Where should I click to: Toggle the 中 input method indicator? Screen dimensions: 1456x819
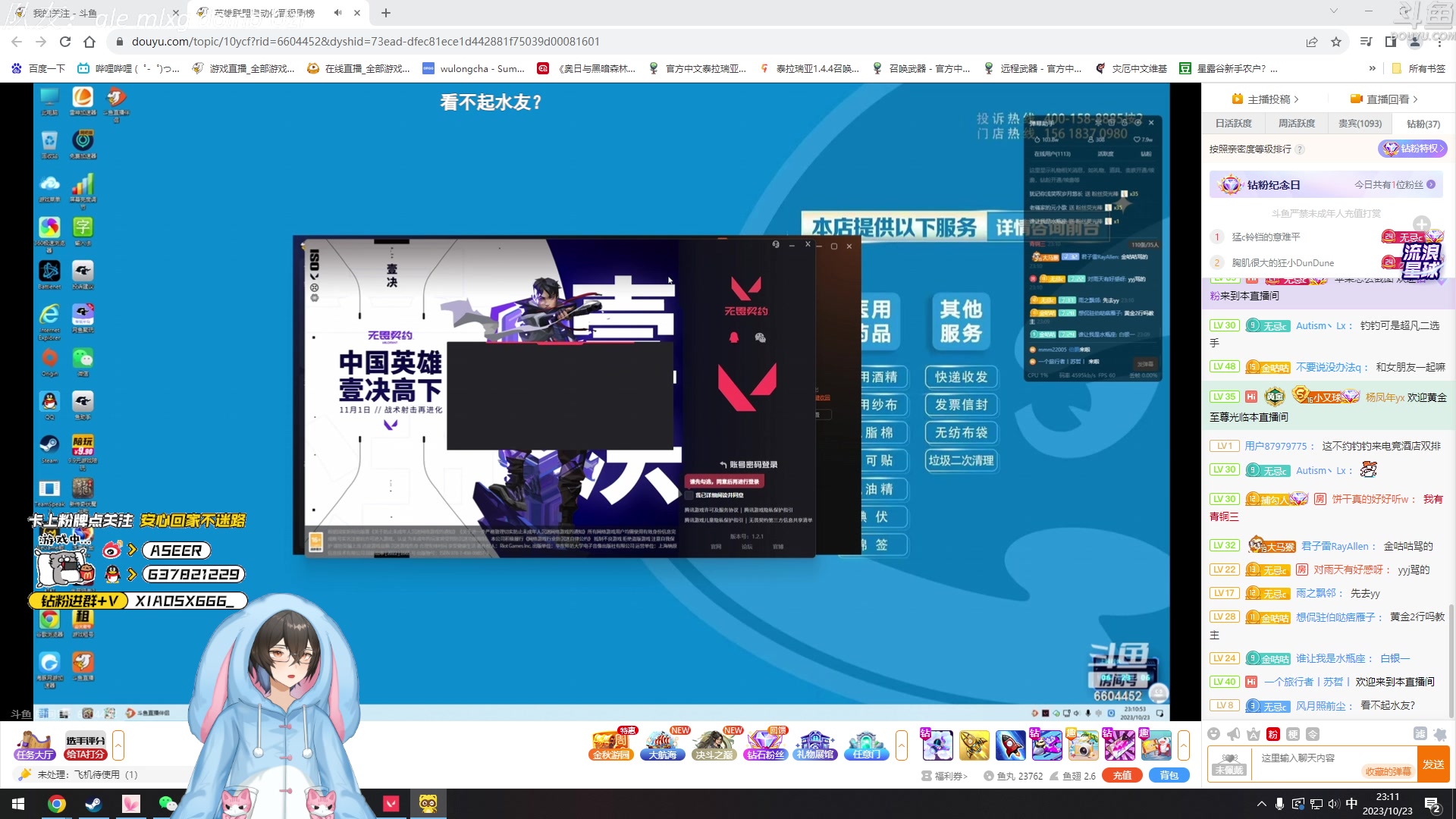click(1351, 804)
